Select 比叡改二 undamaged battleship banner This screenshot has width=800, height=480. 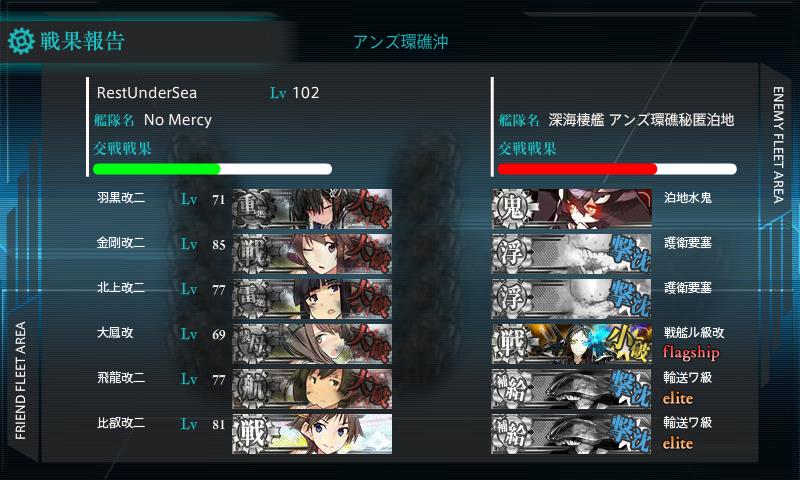coord(312,434)
